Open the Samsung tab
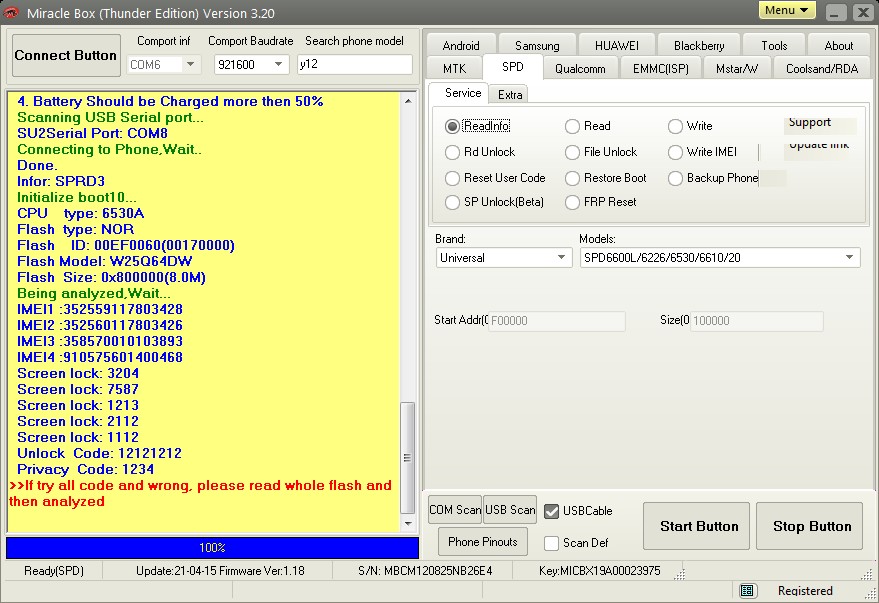This screenshot has width=879, height=603. [537, 45]
